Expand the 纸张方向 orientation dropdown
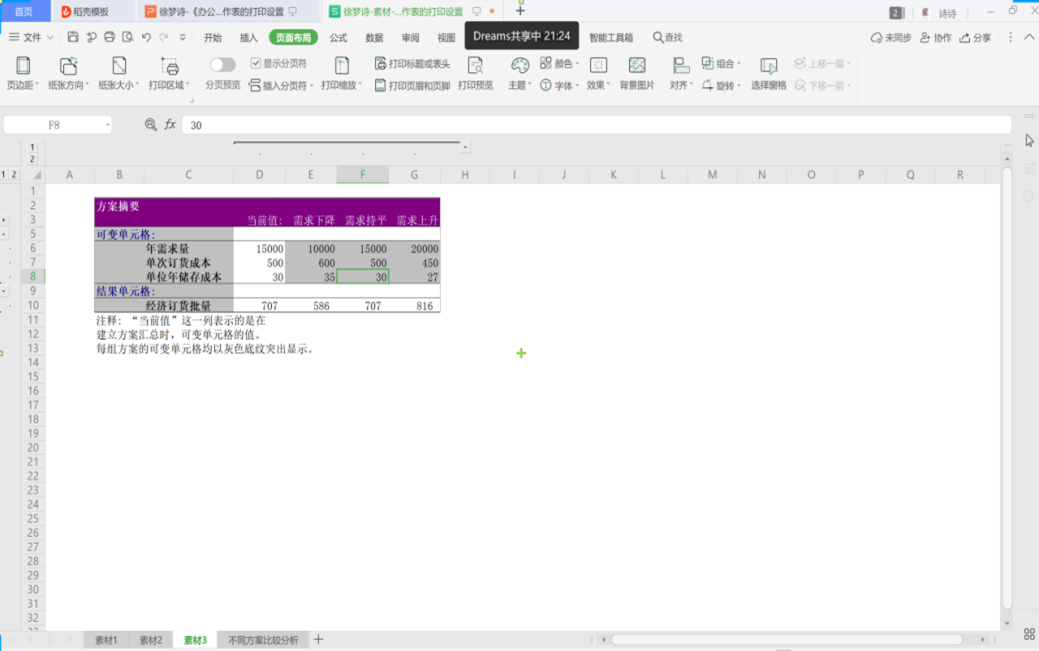This screenshot has width=1039, height=651. tap(68, 86)
